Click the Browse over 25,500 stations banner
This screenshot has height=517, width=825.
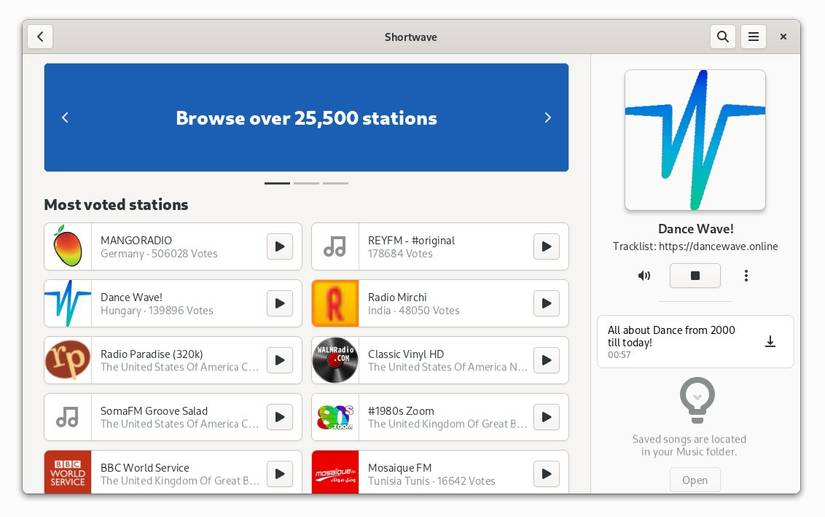click(x=306, y=118)
